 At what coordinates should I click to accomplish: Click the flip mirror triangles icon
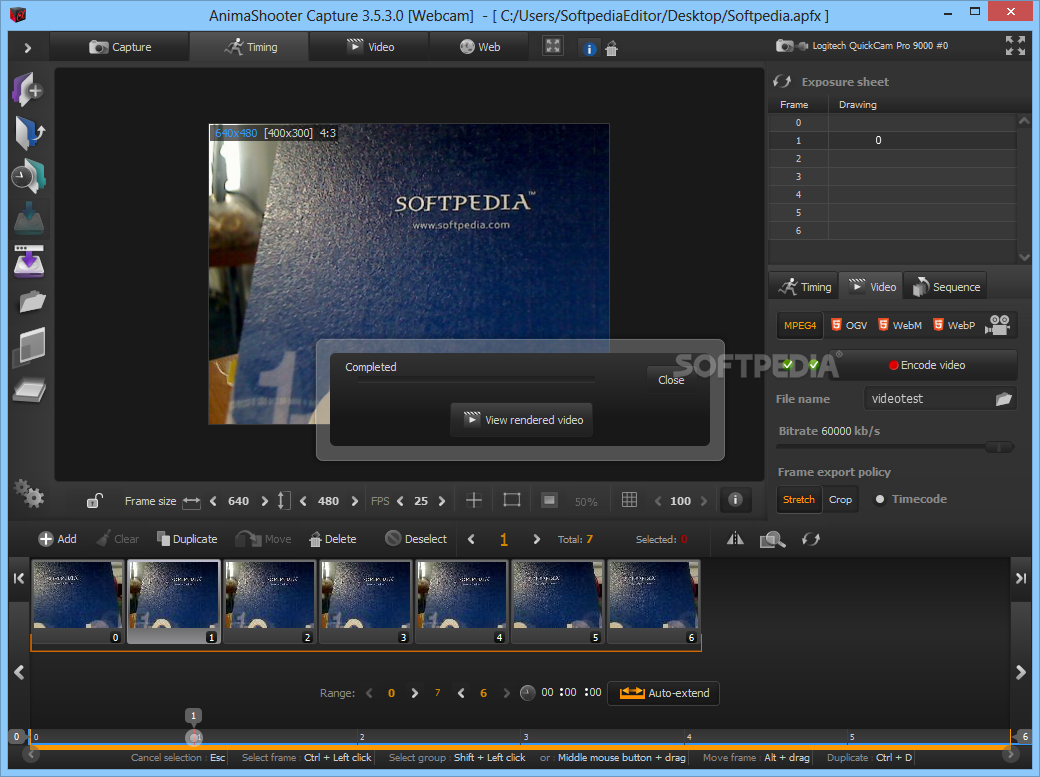coord(735,539)
